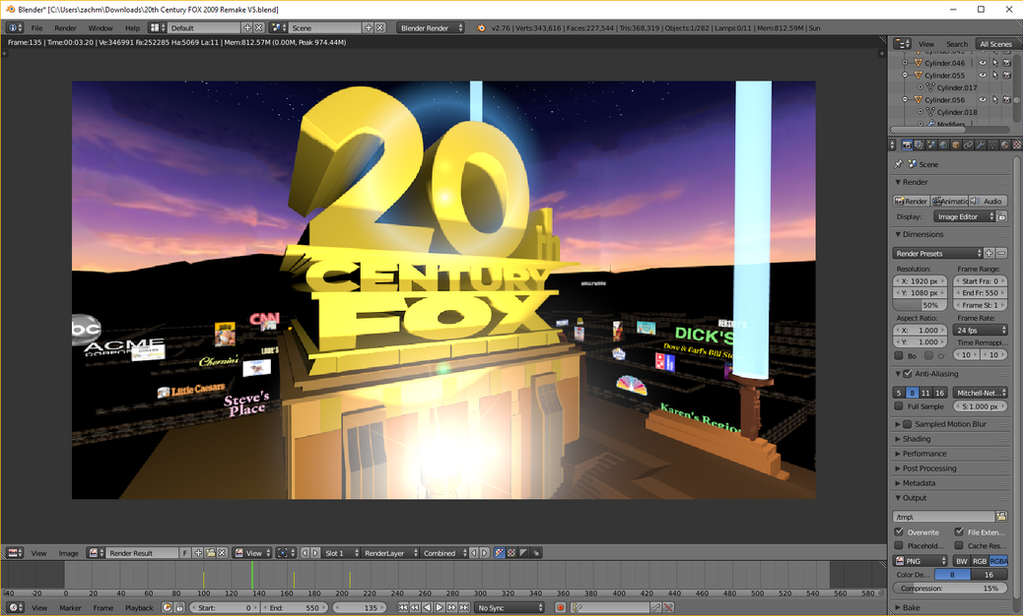This screenshot has width=1023, height=616.
Task: Disable the Anti-Aliasing checkbox
Action: [x=907, y=374]
